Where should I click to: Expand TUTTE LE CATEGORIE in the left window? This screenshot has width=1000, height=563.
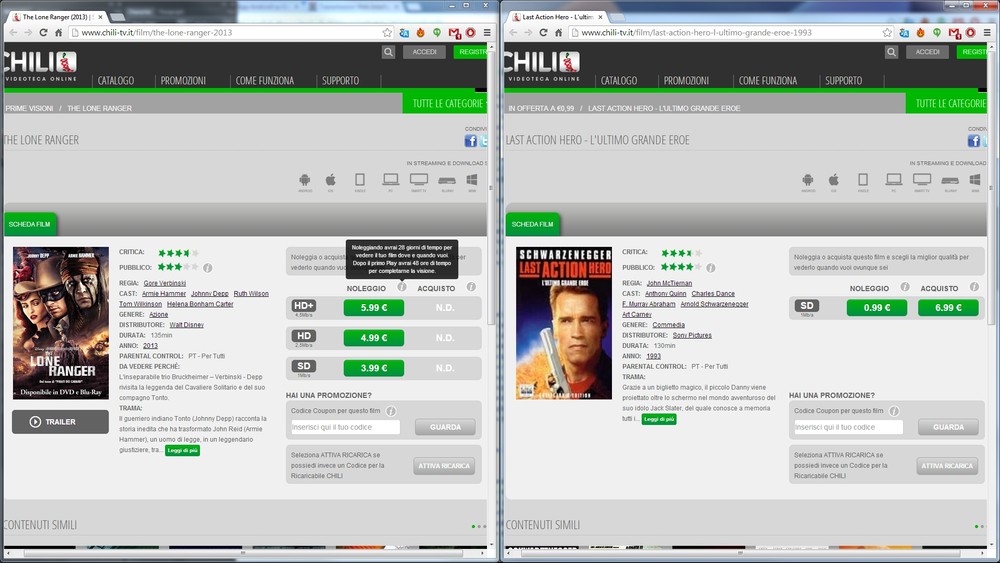coord(448,103)
